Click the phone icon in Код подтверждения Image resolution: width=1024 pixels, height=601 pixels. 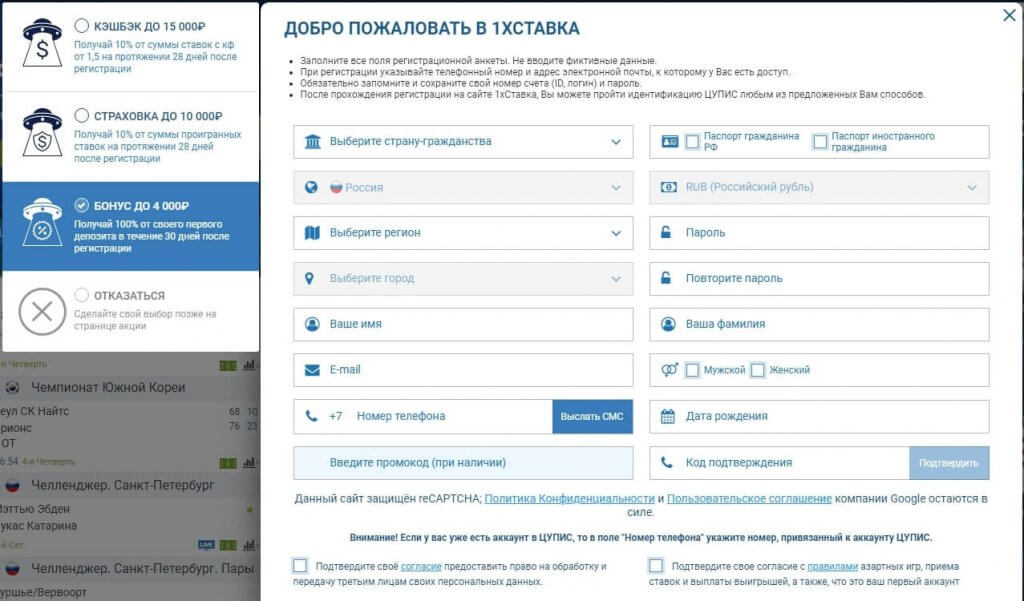tap(667, 463)
